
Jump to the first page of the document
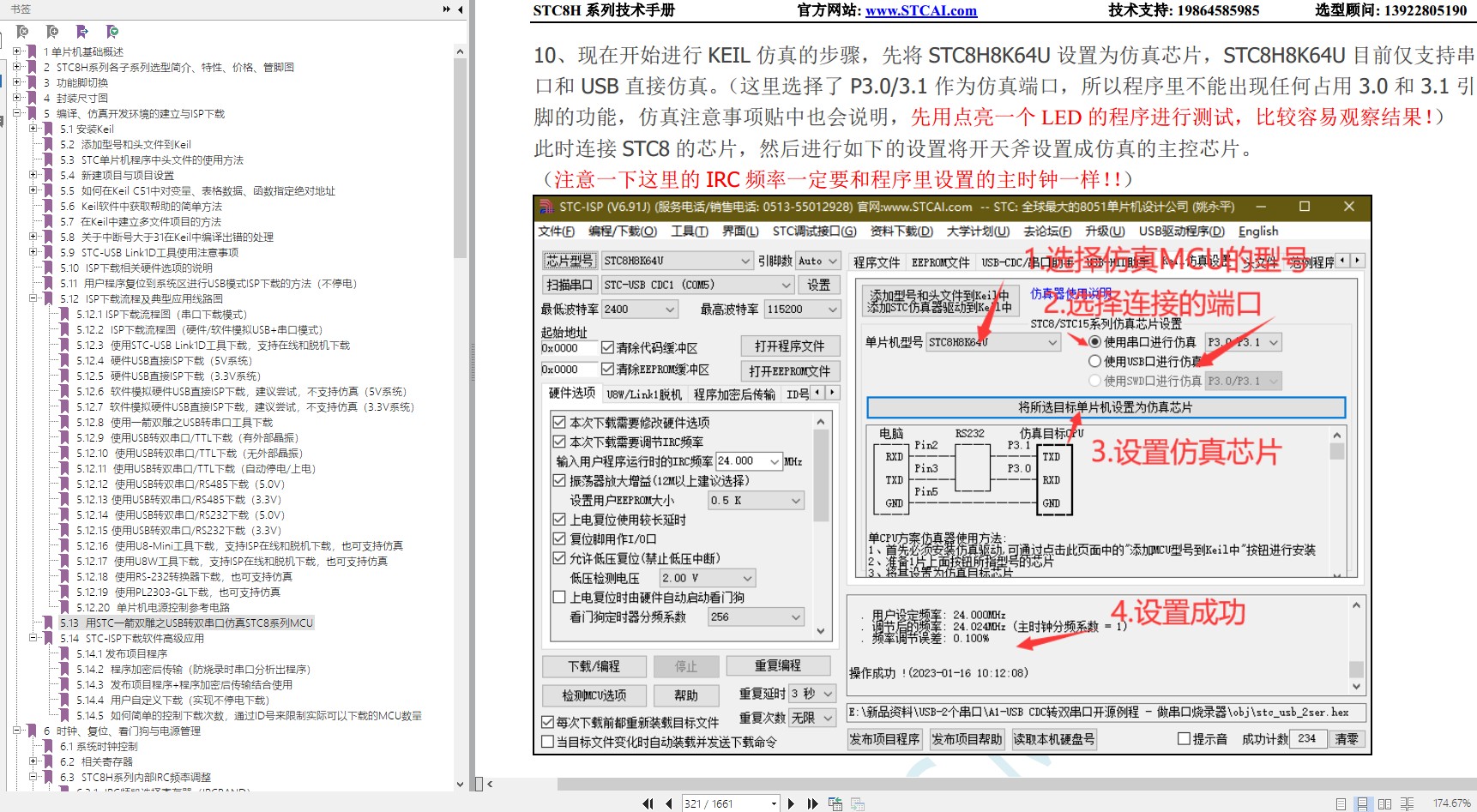coord(648,803)
